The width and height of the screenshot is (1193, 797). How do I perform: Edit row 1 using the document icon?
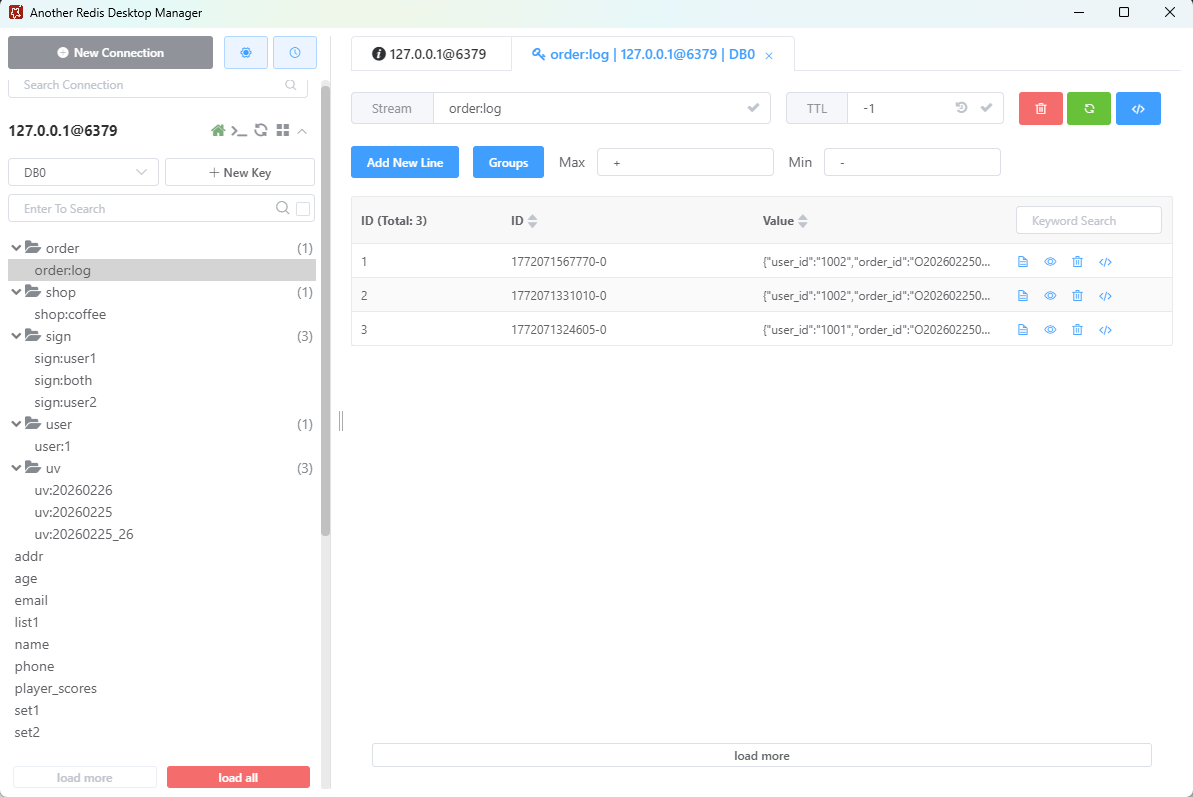click(x=1023, y=262)
